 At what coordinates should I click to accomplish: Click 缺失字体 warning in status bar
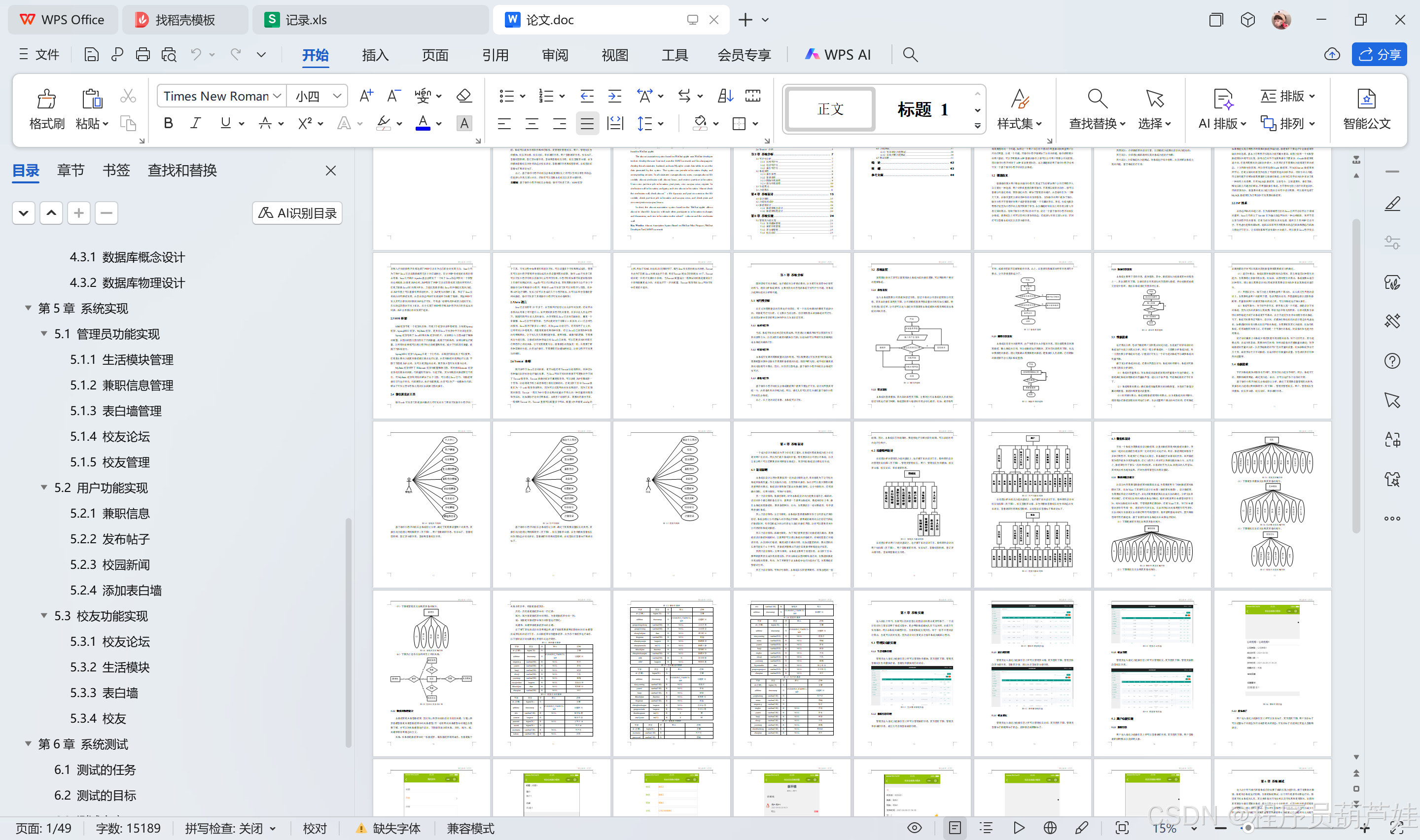pos(388,828)
